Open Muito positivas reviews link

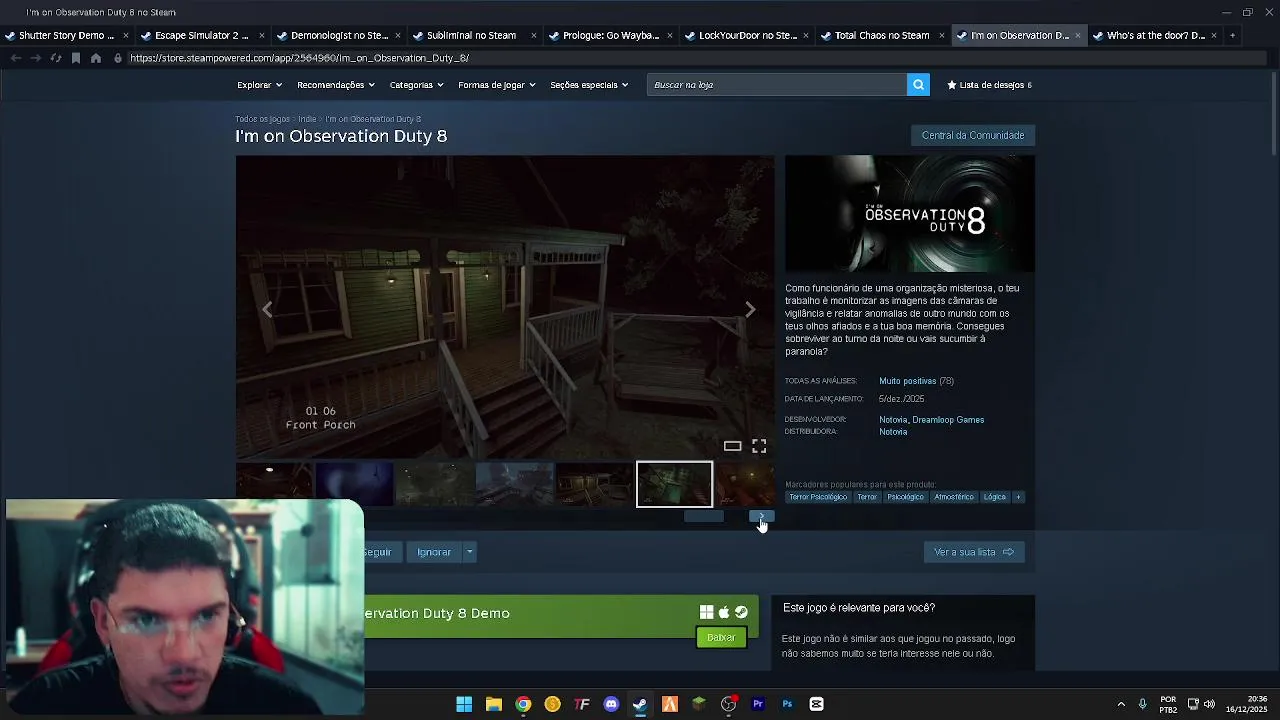click(x=907, y=381)
